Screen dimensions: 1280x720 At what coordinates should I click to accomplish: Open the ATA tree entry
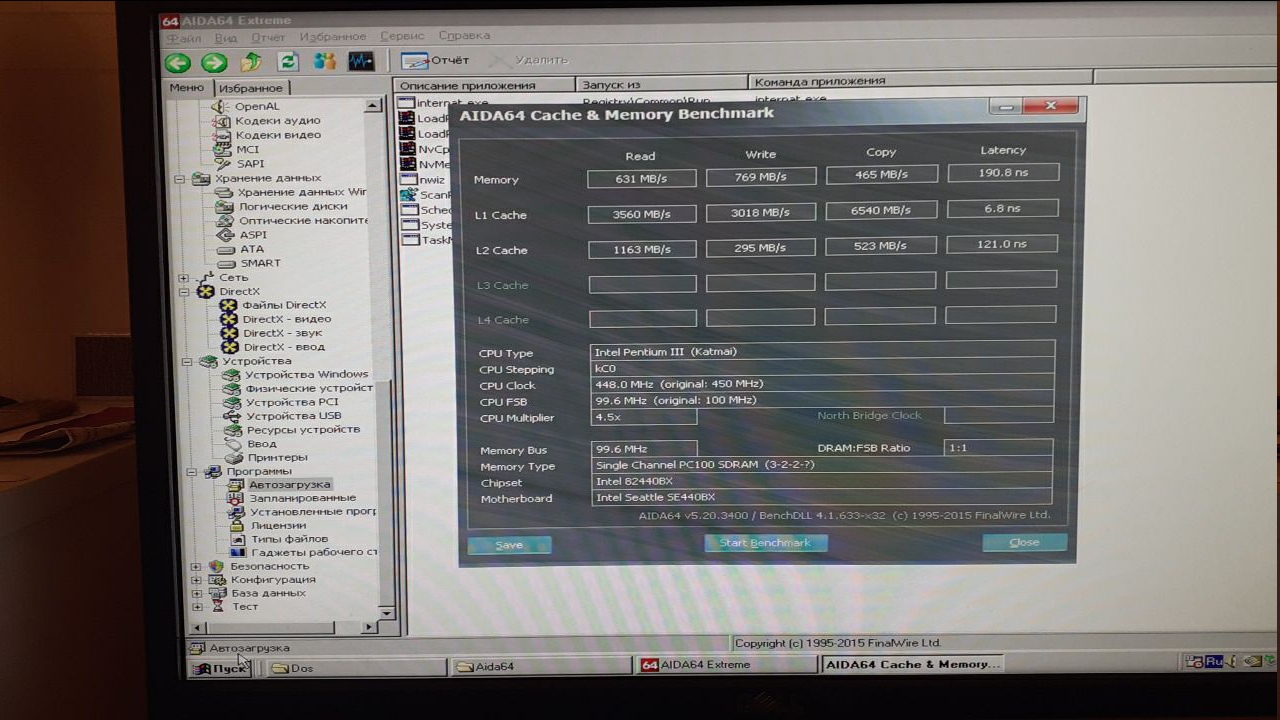(251, 249)
